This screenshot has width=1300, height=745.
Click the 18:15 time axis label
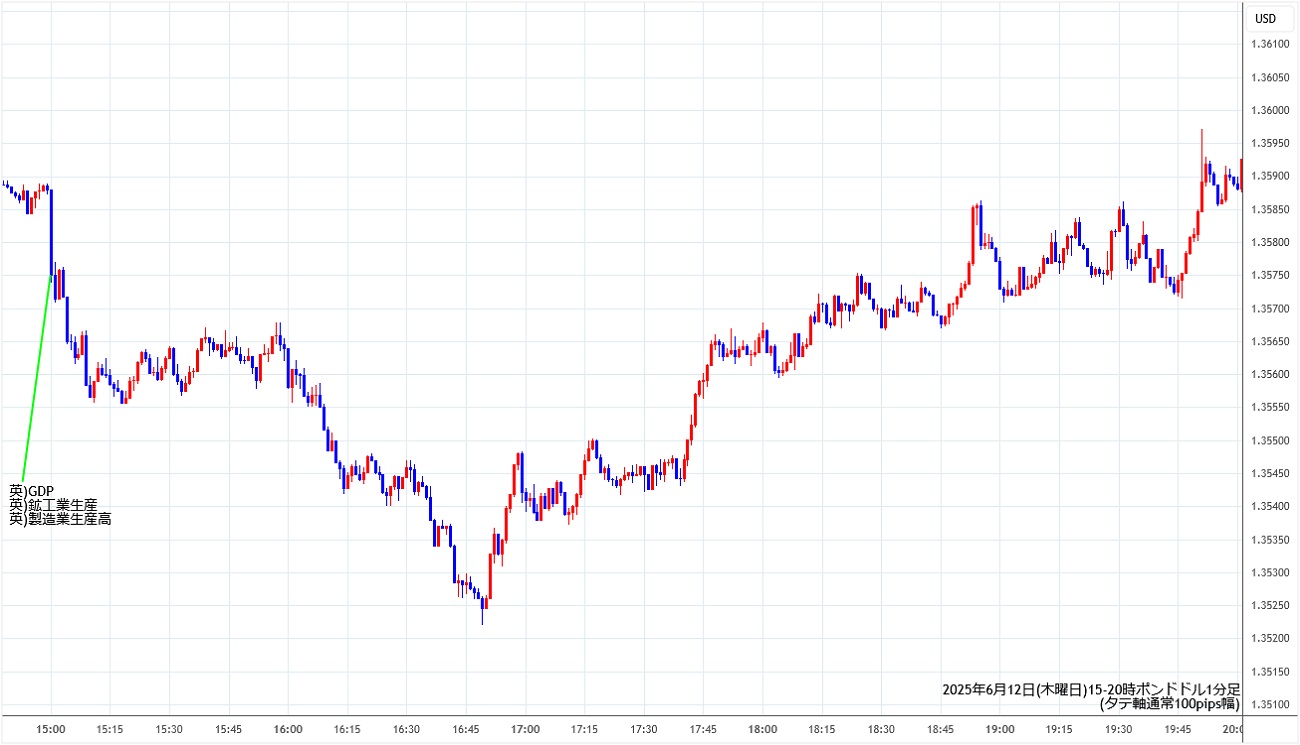click(x=822, y=730)
